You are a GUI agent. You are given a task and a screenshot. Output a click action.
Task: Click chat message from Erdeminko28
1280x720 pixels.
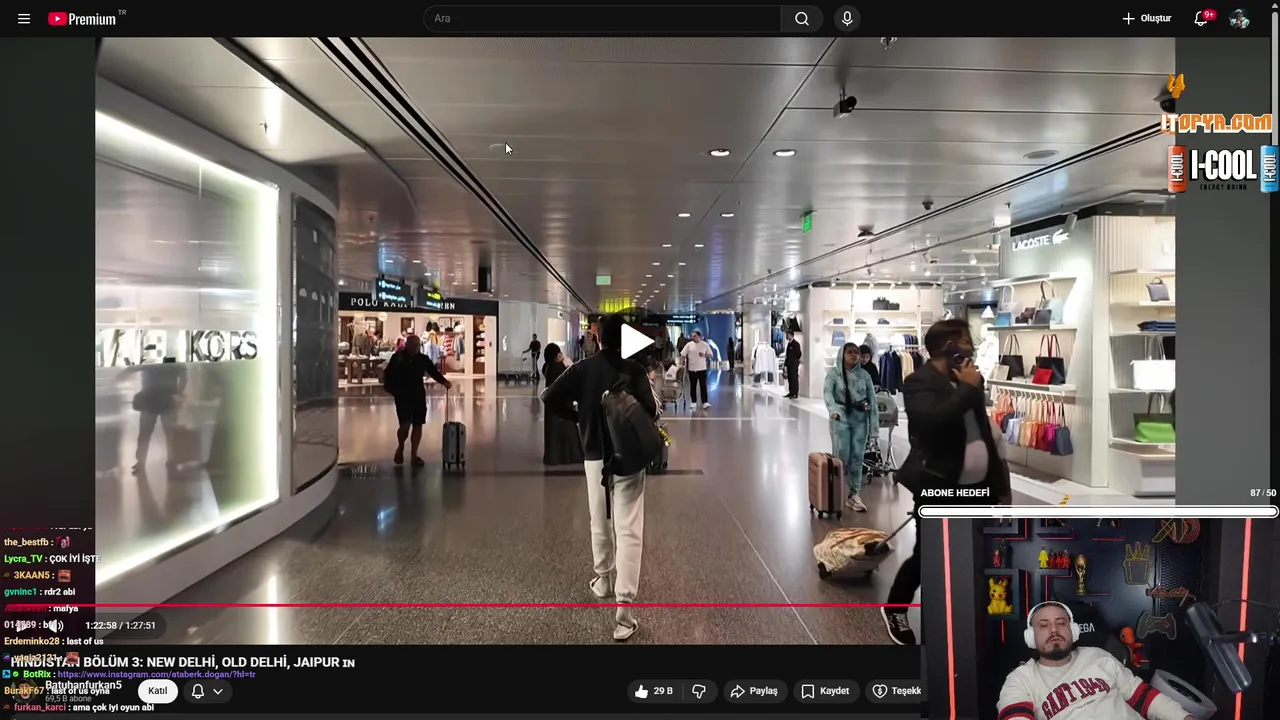point(54,641)
